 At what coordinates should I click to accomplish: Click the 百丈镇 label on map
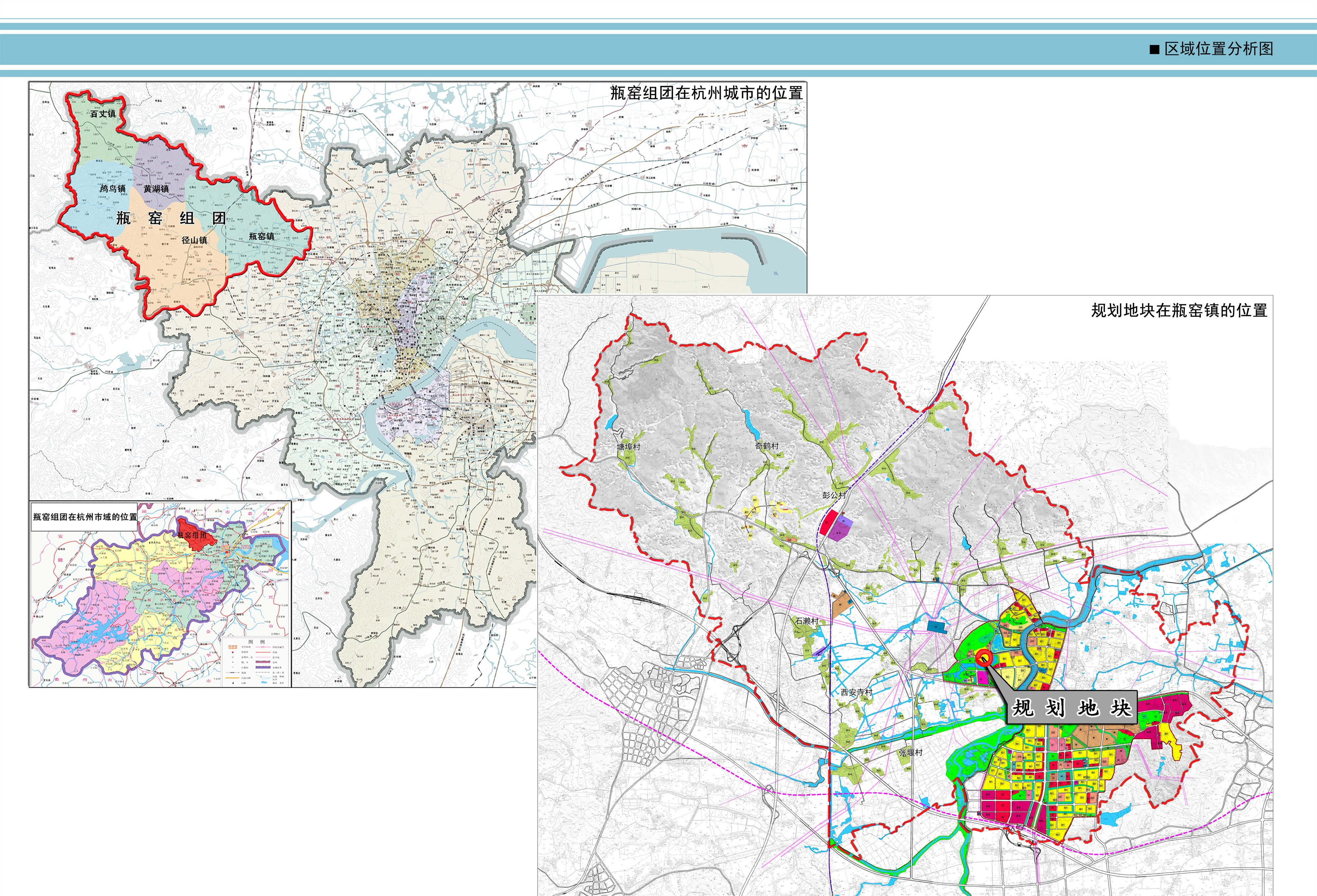(103, 113)
